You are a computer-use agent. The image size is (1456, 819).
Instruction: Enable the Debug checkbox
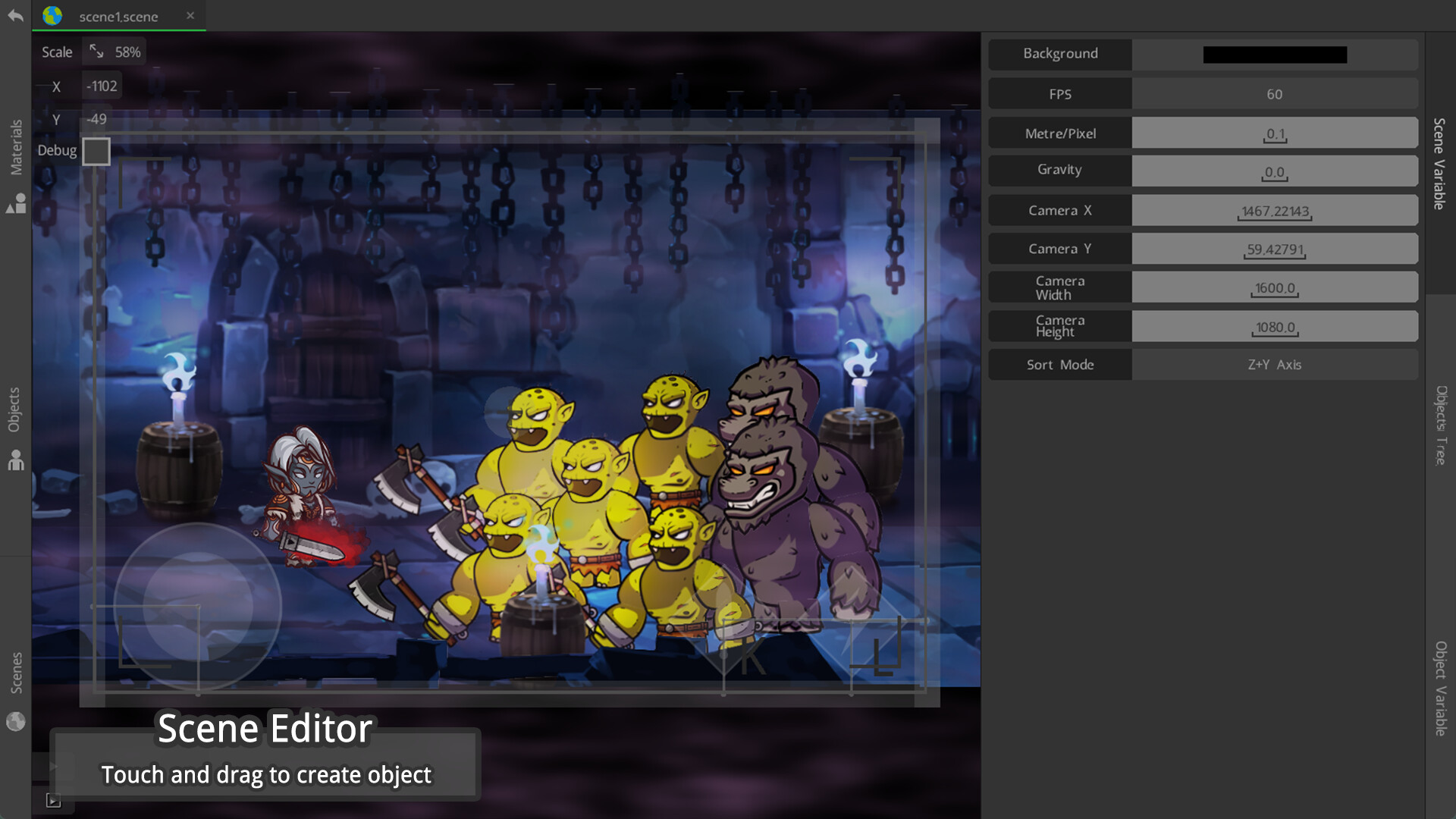(x=97, y=151)
